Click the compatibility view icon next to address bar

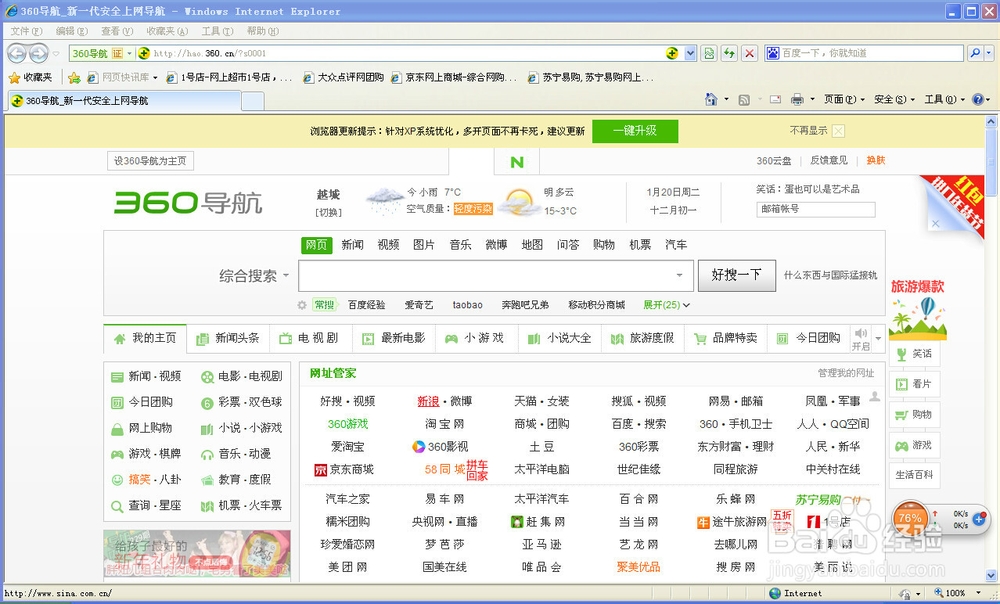tap(709, 54)
